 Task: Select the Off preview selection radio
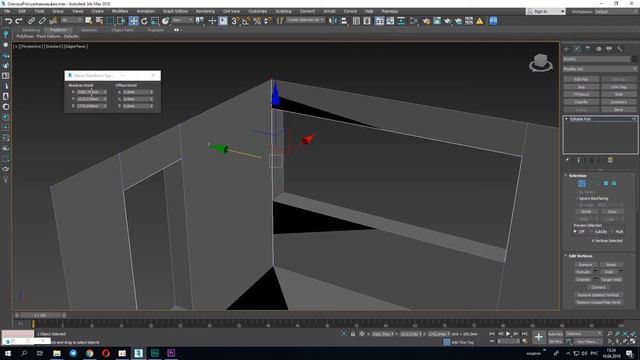(x=575, y=231)
